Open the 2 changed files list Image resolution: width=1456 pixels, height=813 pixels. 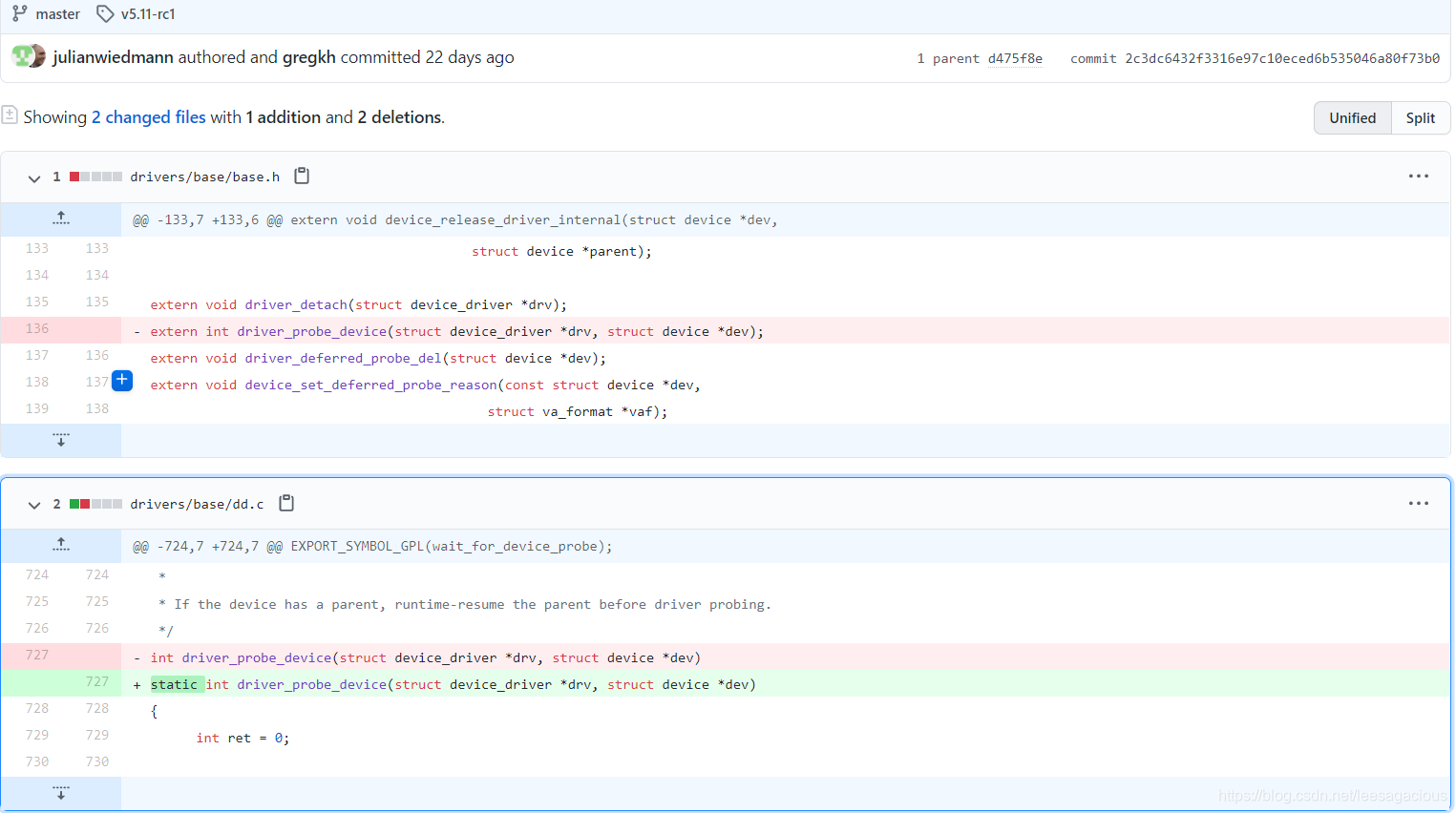click(x=148, y=117)
